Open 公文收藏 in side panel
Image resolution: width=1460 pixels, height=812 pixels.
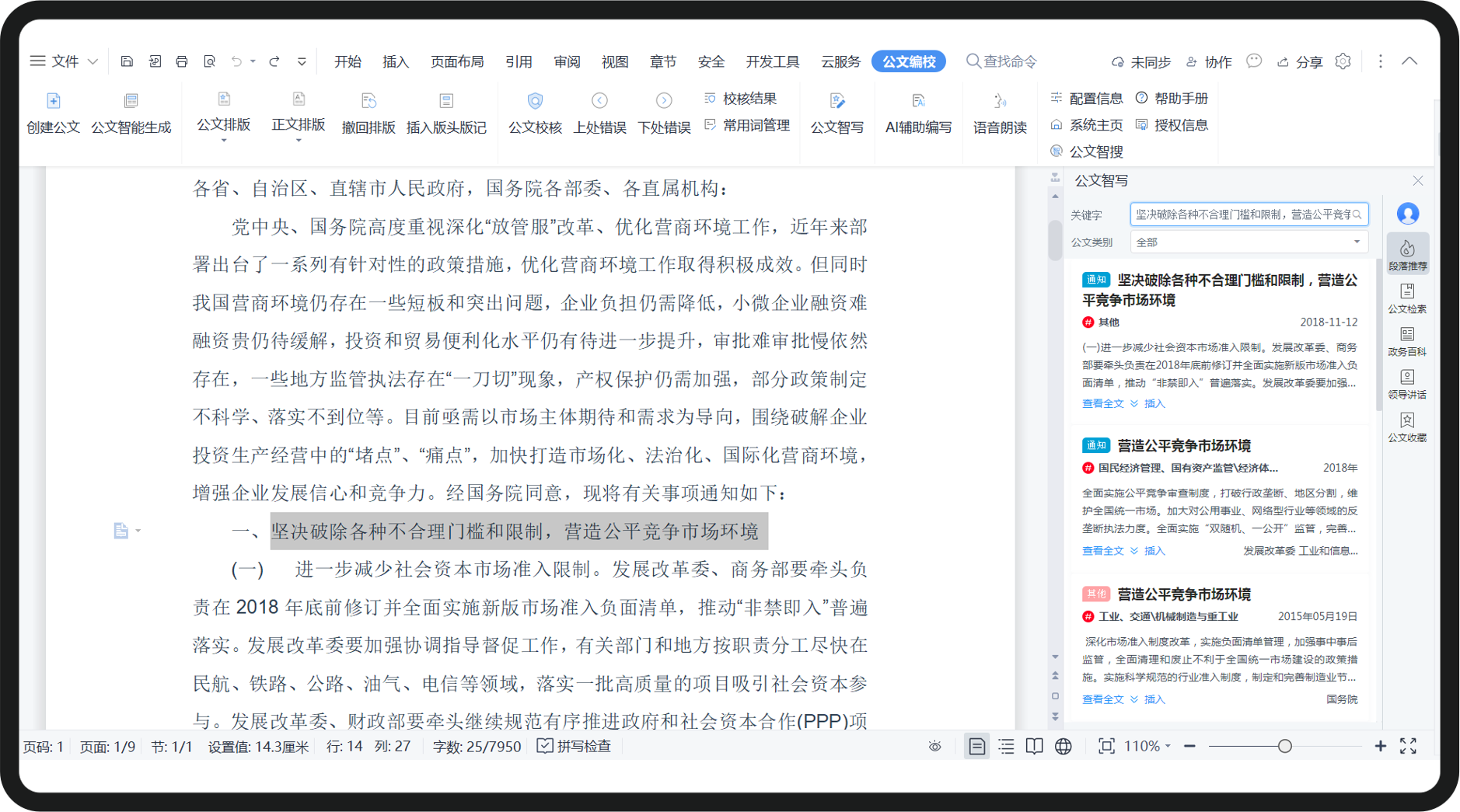[1407, 427]
